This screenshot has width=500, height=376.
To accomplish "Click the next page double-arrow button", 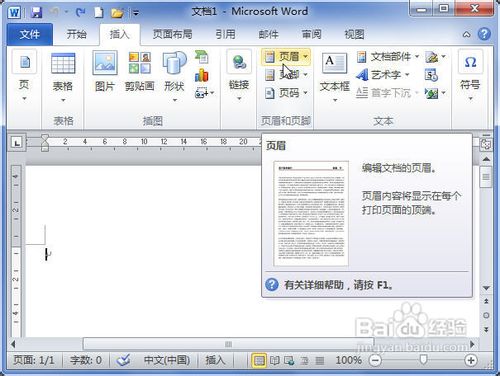I will pos(486,329).
